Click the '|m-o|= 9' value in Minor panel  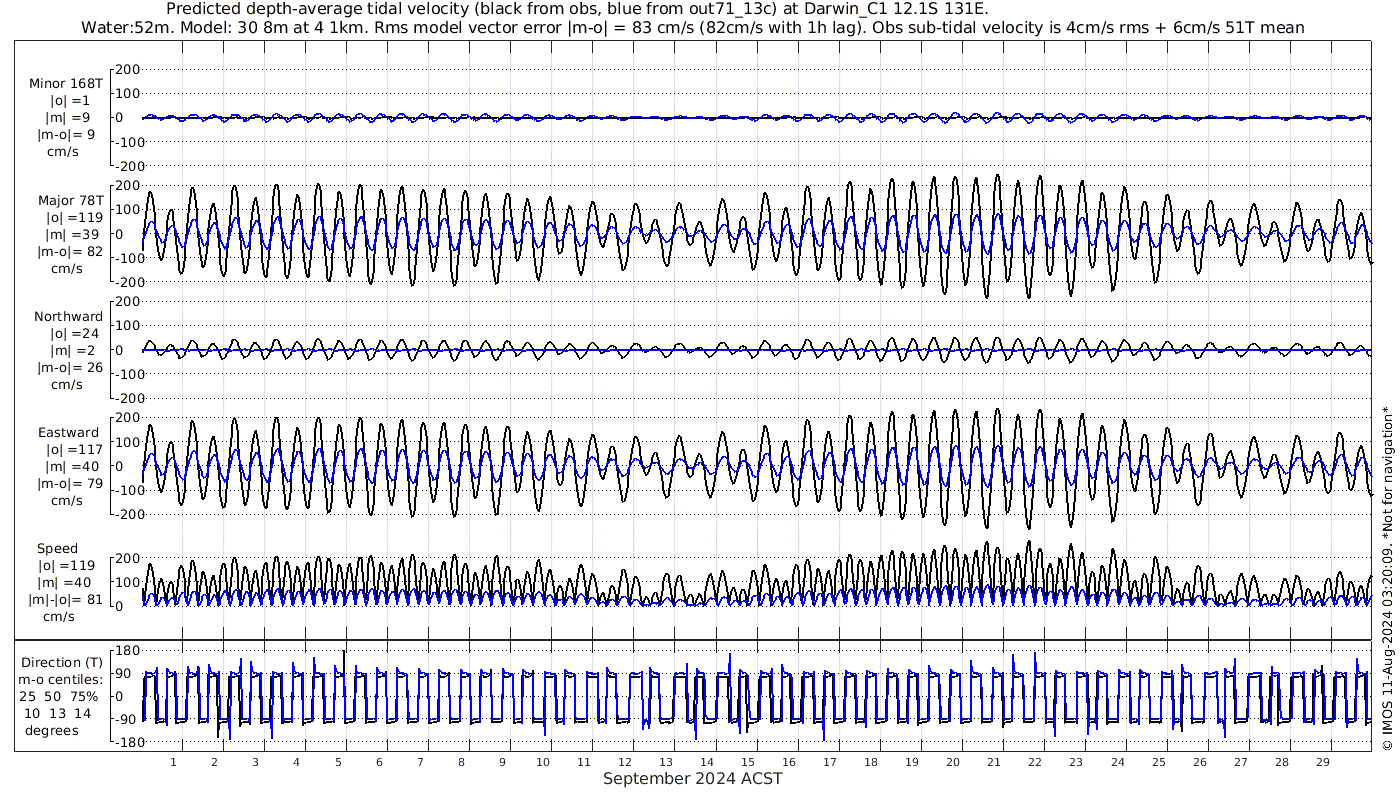click(x=66, y=135)
